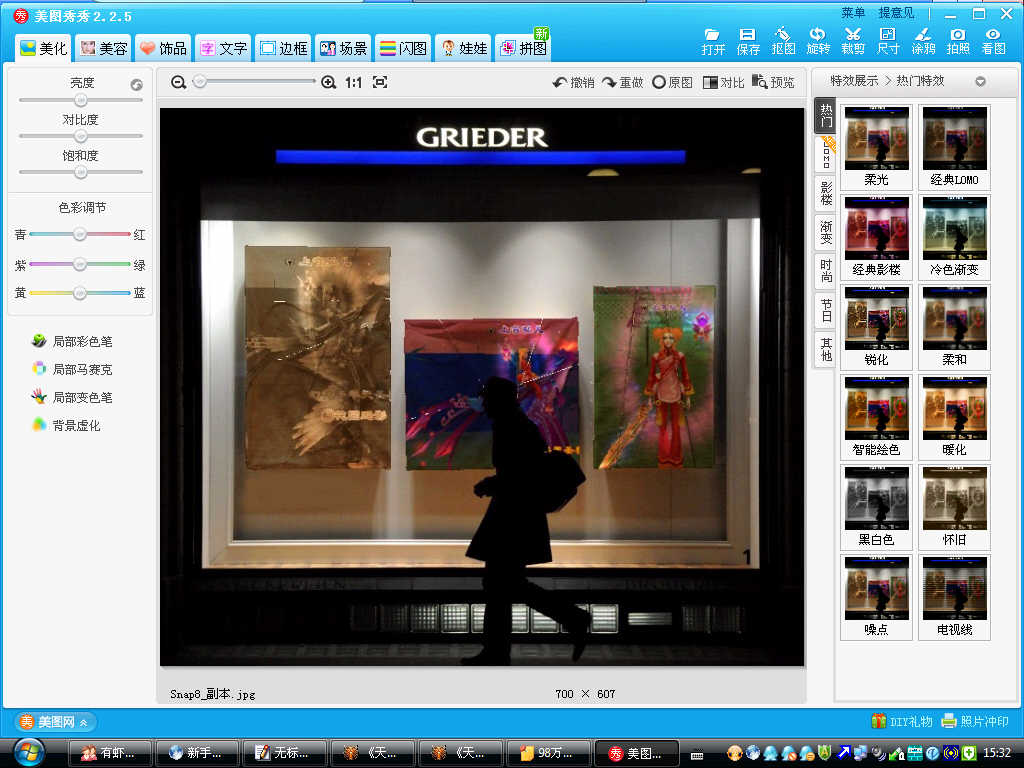Select the 节日 effects side tab
Viewport: 1024px width, 768px height.
[x=826, y=310]
